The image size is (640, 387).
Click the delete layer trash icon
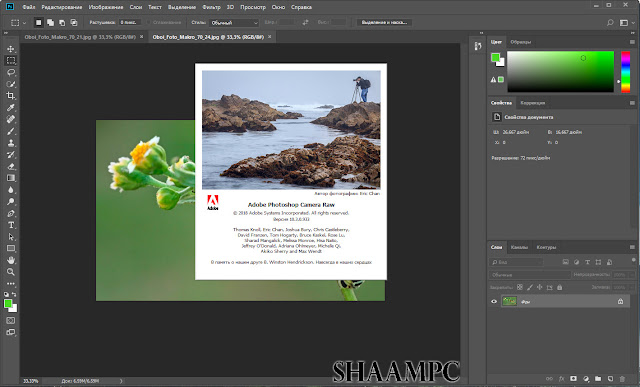point(622,379)
